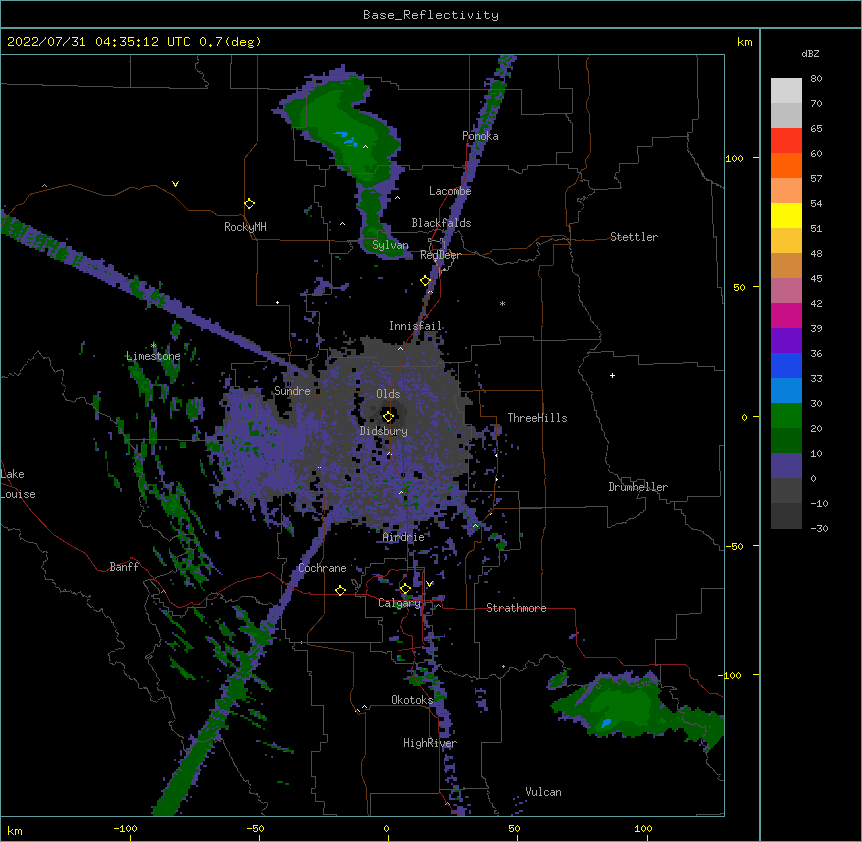This screenshot has height=842, width=862.
Task: Select the brown 45-48 dBZ legend swatch
Action: 786,266
